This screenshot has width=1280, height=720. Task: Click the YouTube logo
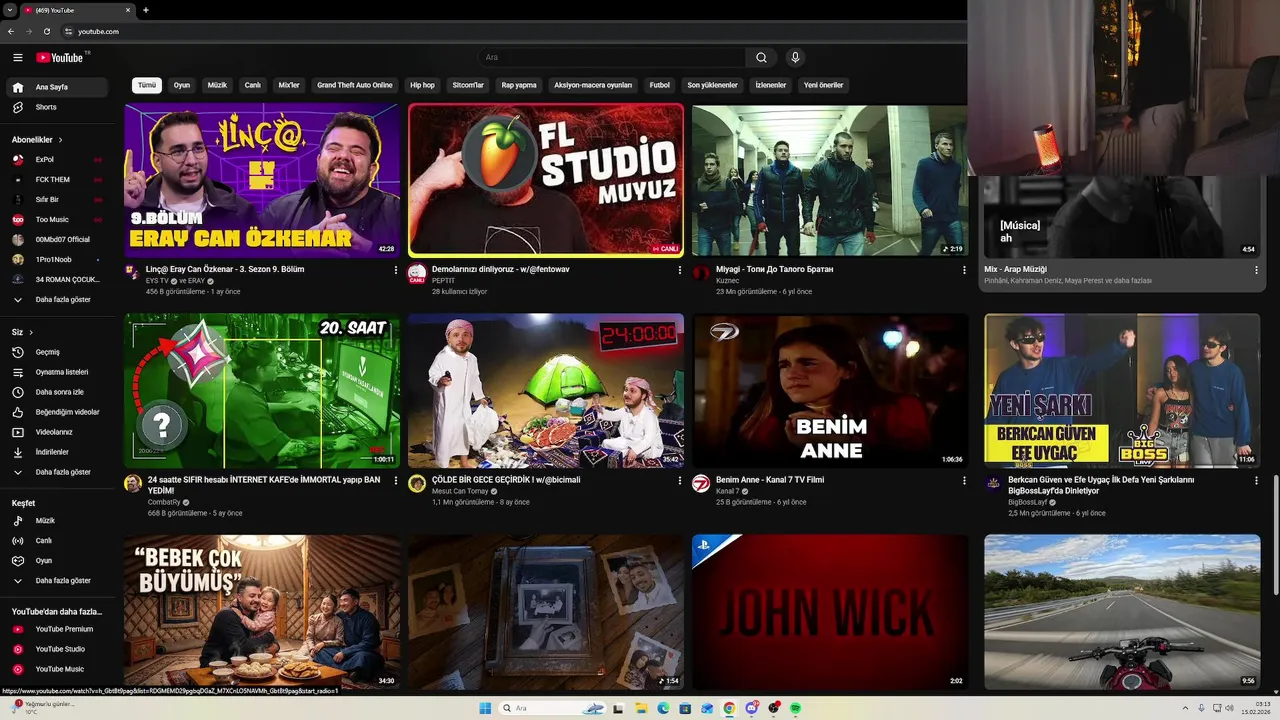[60, 58]
